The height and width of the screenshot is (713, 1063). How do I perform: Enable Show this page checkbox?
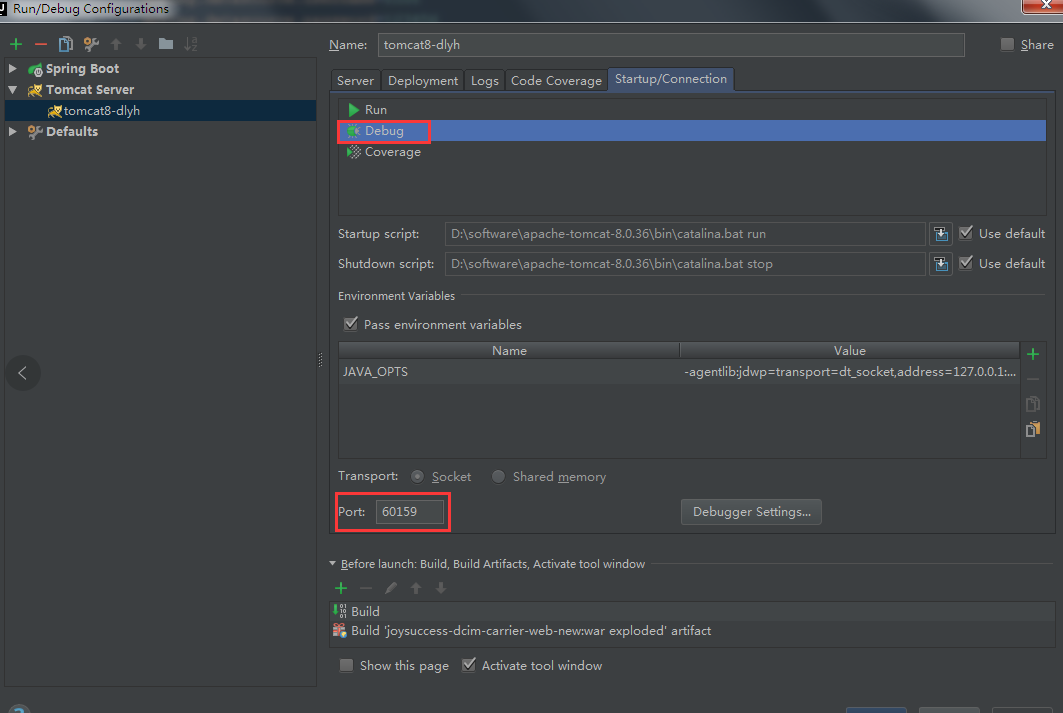tap(346, 666)
